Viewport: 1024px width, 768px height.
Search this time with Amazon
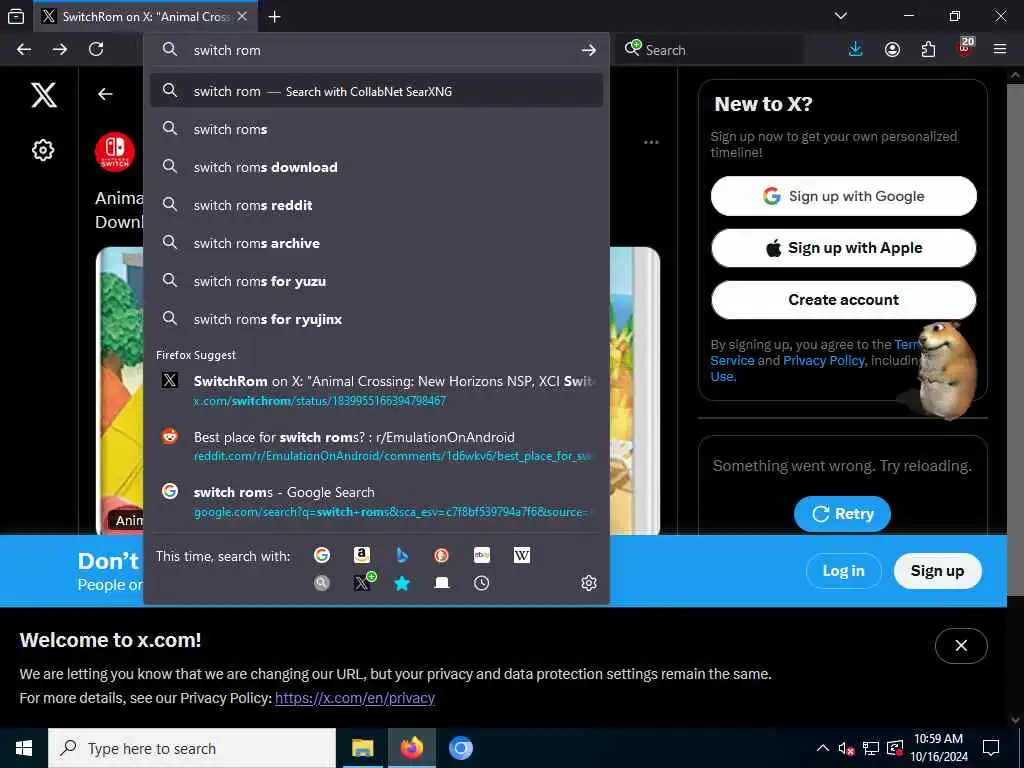coord(362,555)
